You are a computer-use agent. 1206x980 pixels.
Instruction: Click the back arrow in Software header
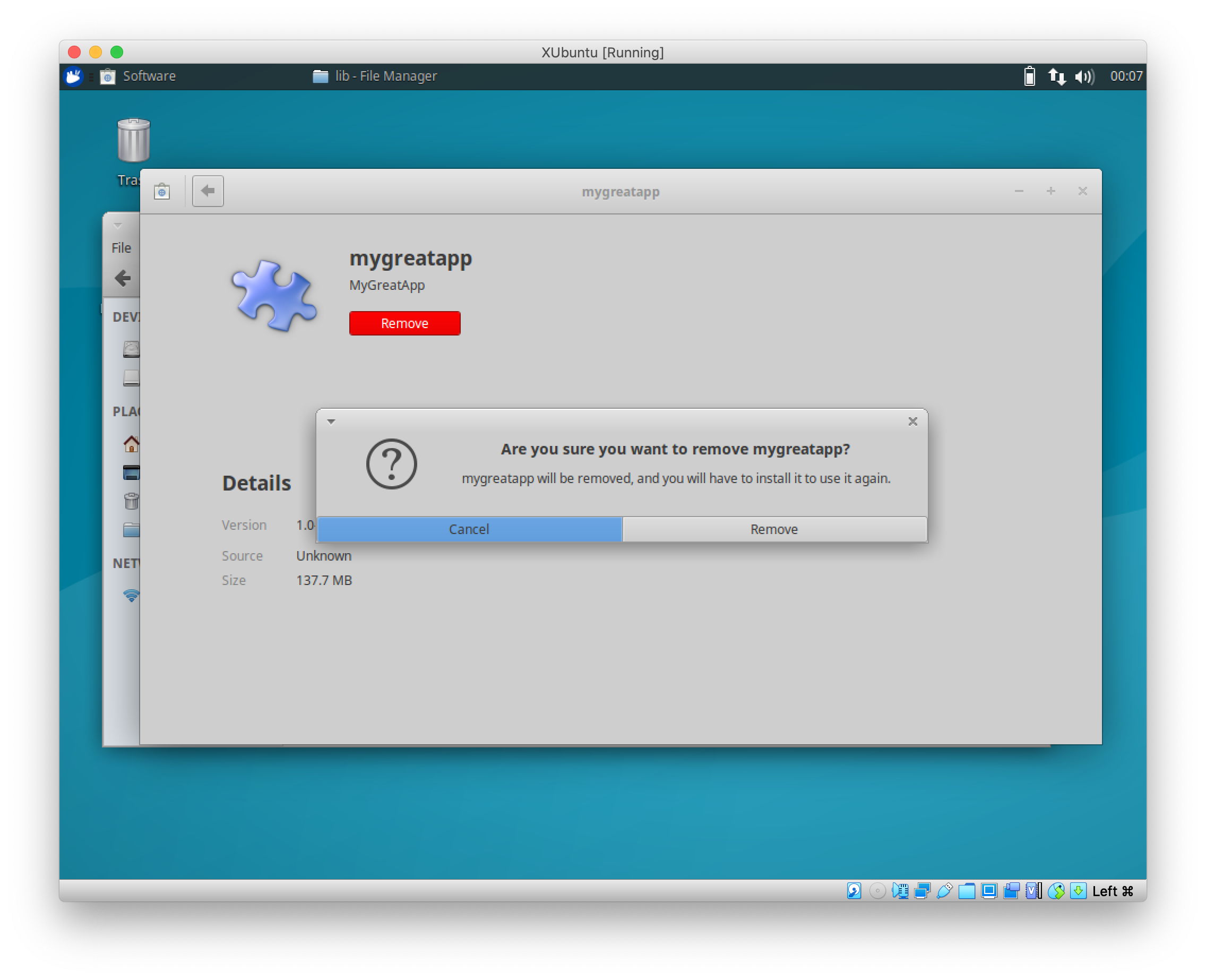click(208, 191)
